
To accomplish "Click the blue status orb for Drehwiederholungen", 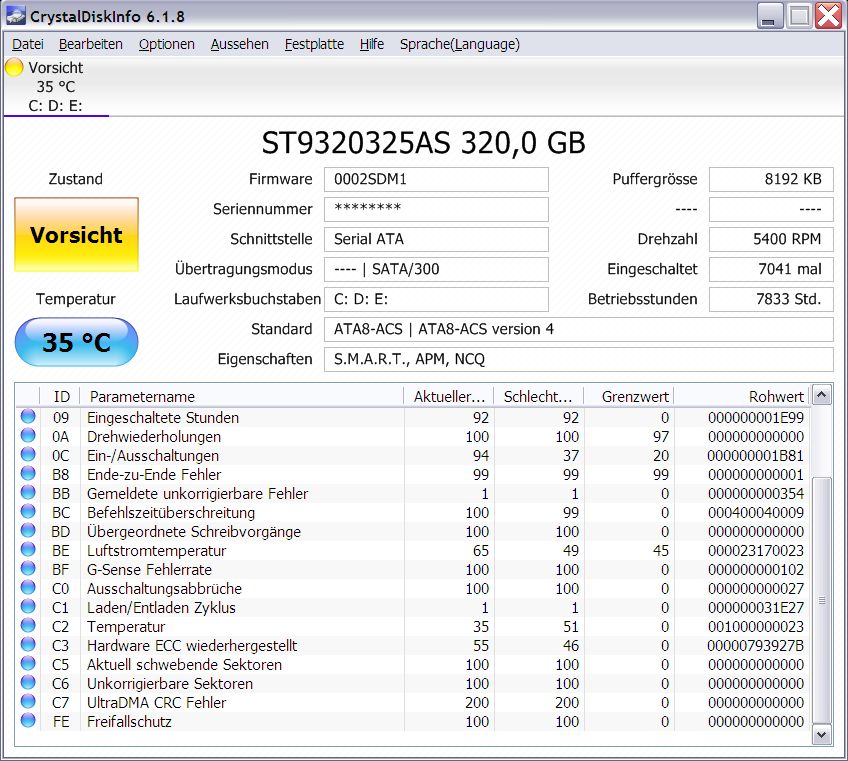I will (x=28, y=435).
